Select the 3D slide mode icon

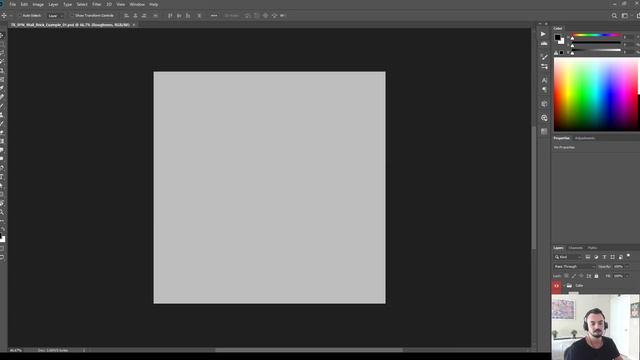pyautogui.click(x=274, y=16)
